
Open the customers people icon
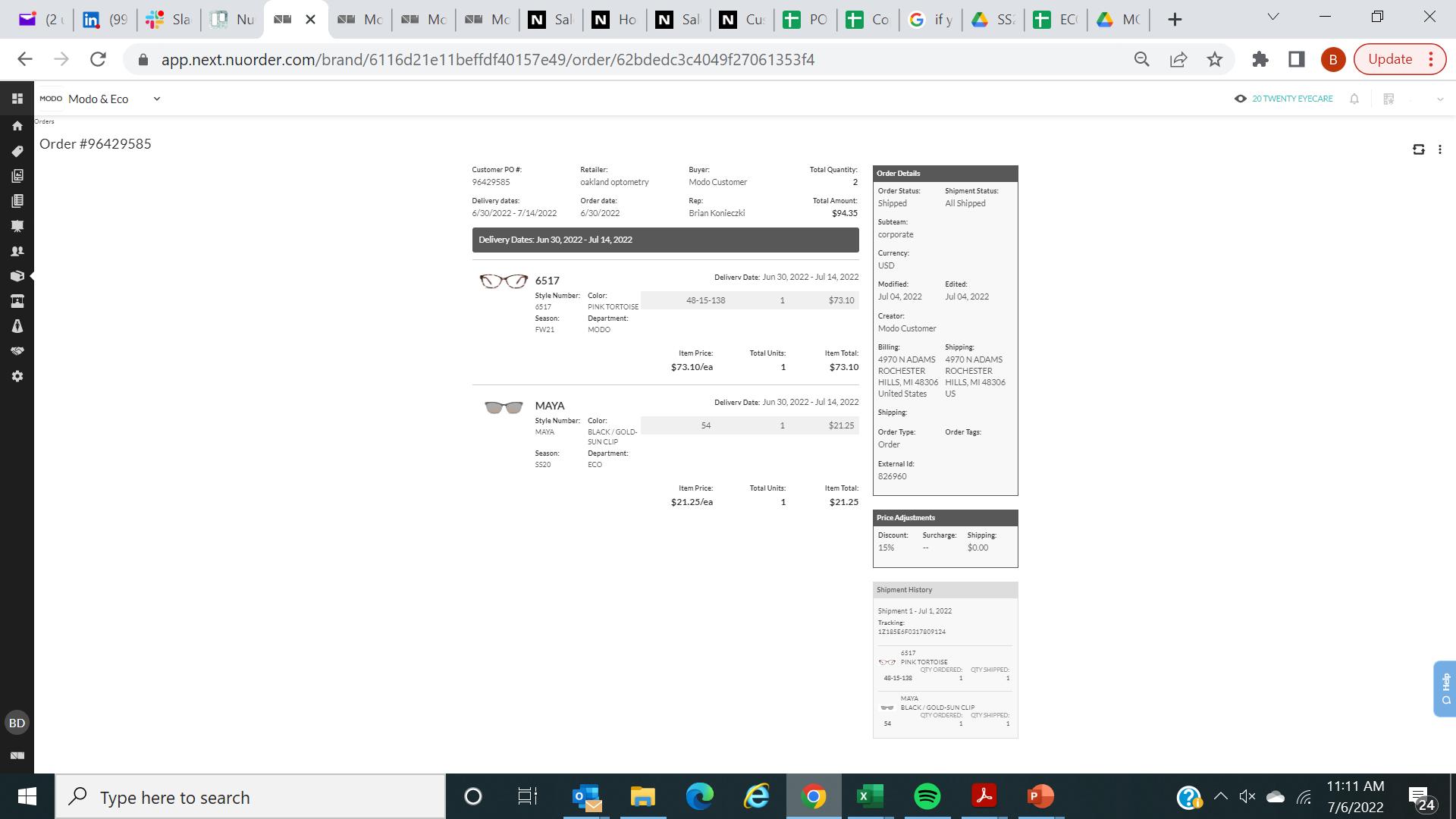pos(17,251)
